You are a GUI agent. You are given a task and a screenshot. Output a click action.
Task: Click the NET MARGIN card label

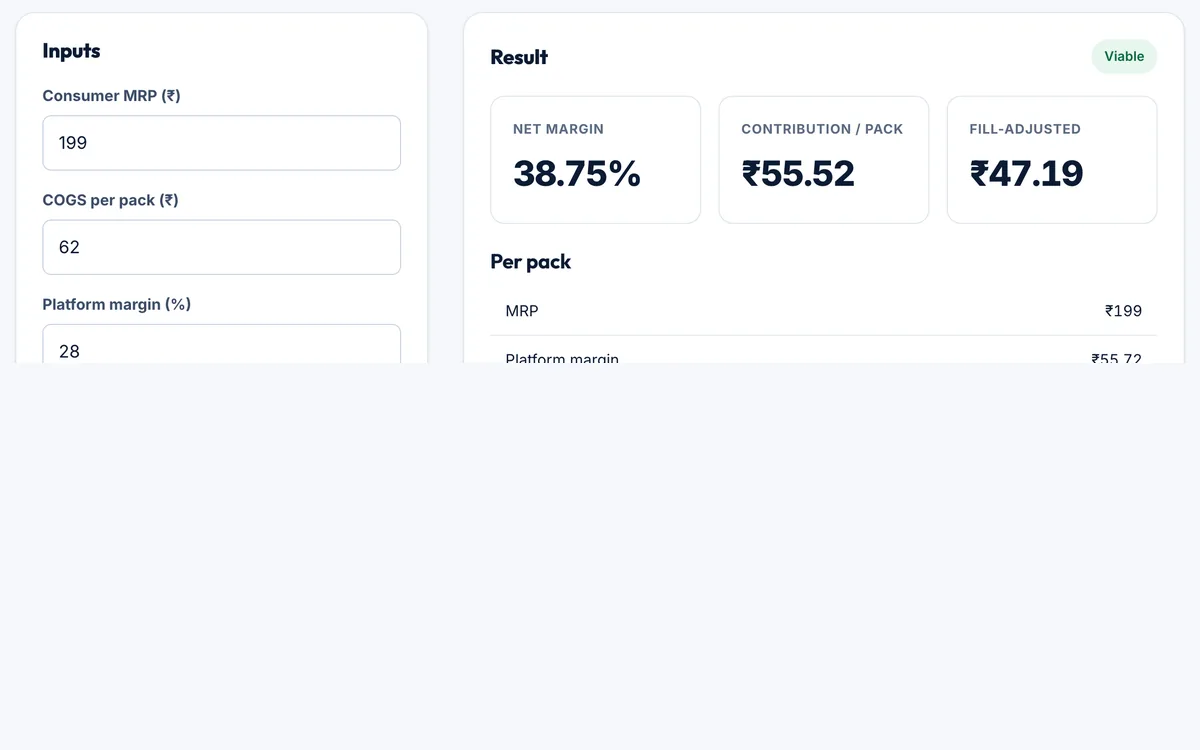558,129
